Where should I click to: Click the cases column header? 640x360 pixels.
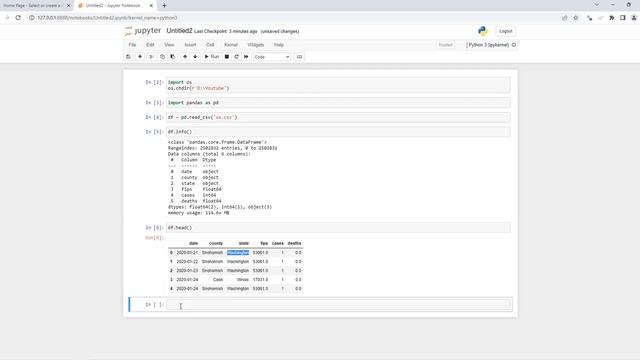tap(278, 243)
